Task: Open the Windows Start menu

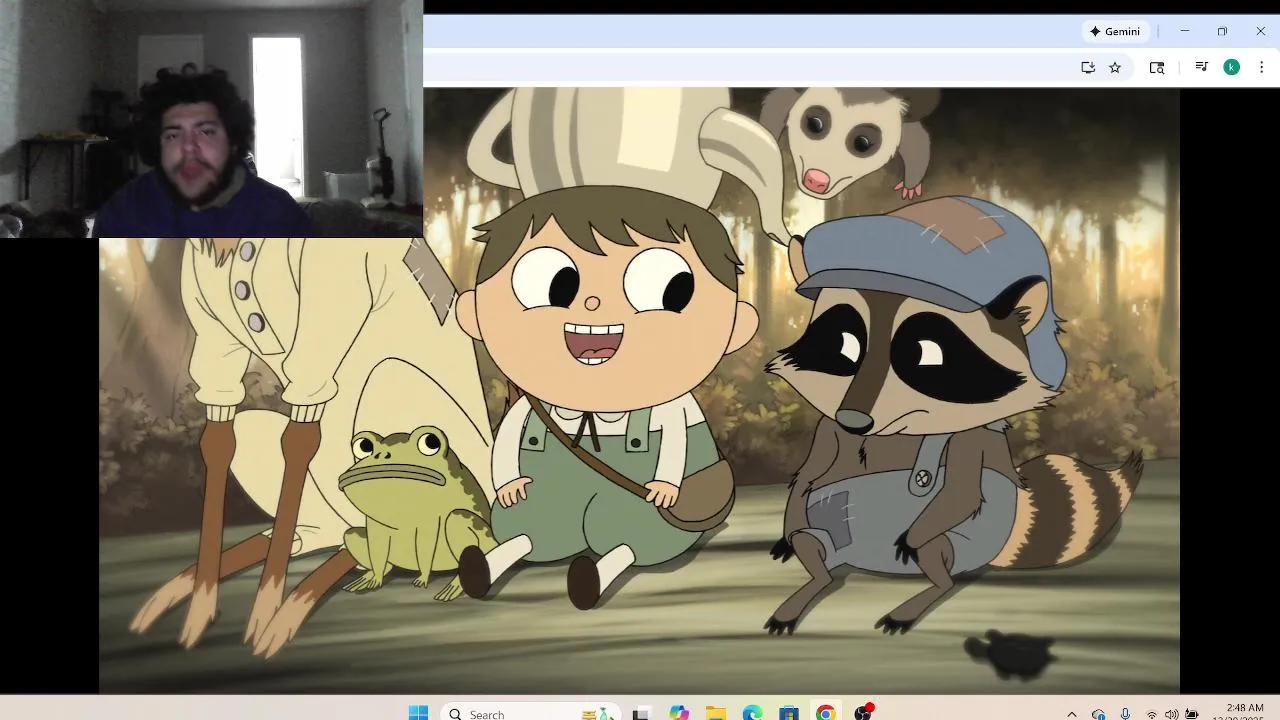Action: [418, 713]
